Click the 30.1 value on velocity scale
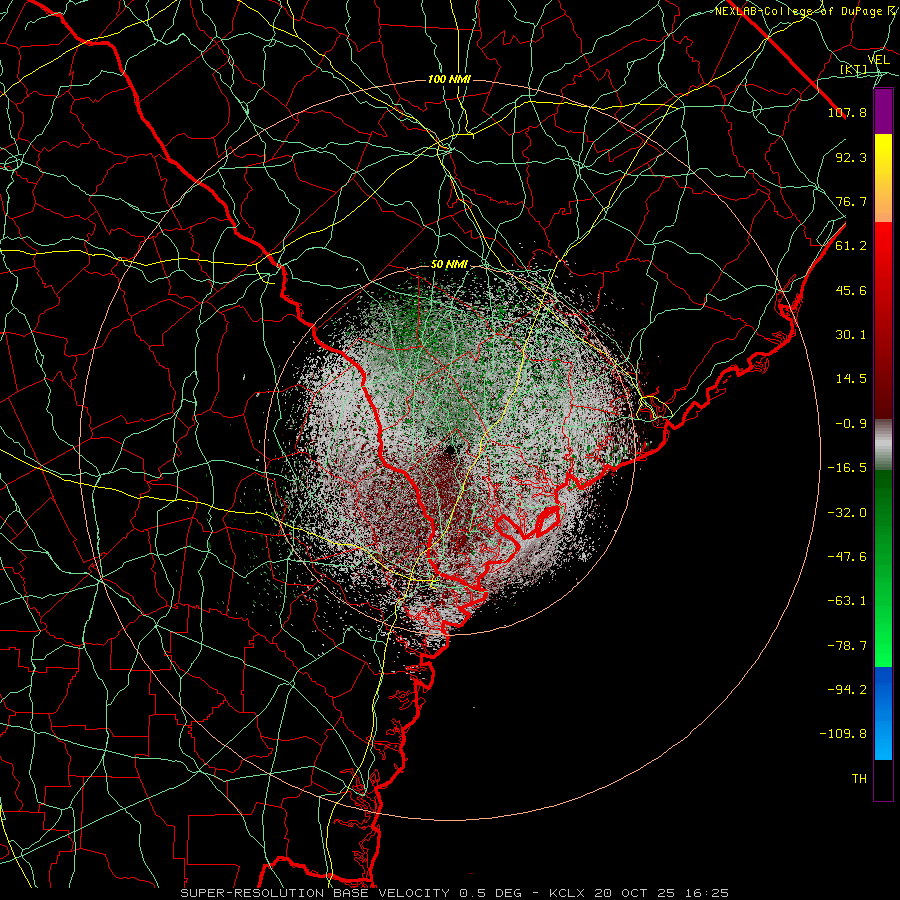Screen dimensions: 900x900 851,335
